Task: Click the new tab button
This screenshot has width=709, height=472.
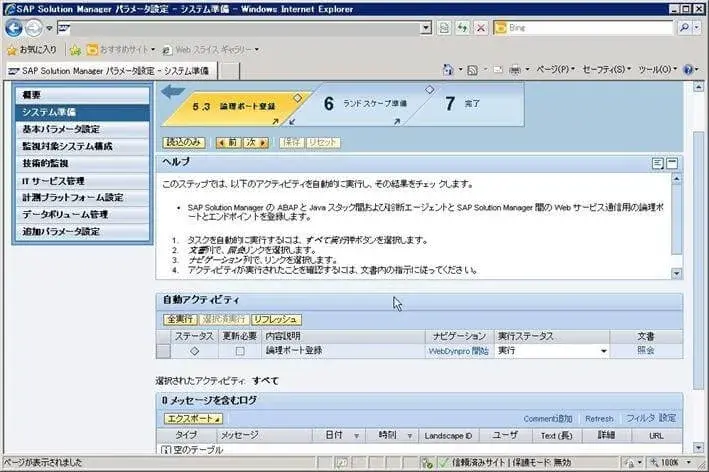Action: click(x=229, y=71)
